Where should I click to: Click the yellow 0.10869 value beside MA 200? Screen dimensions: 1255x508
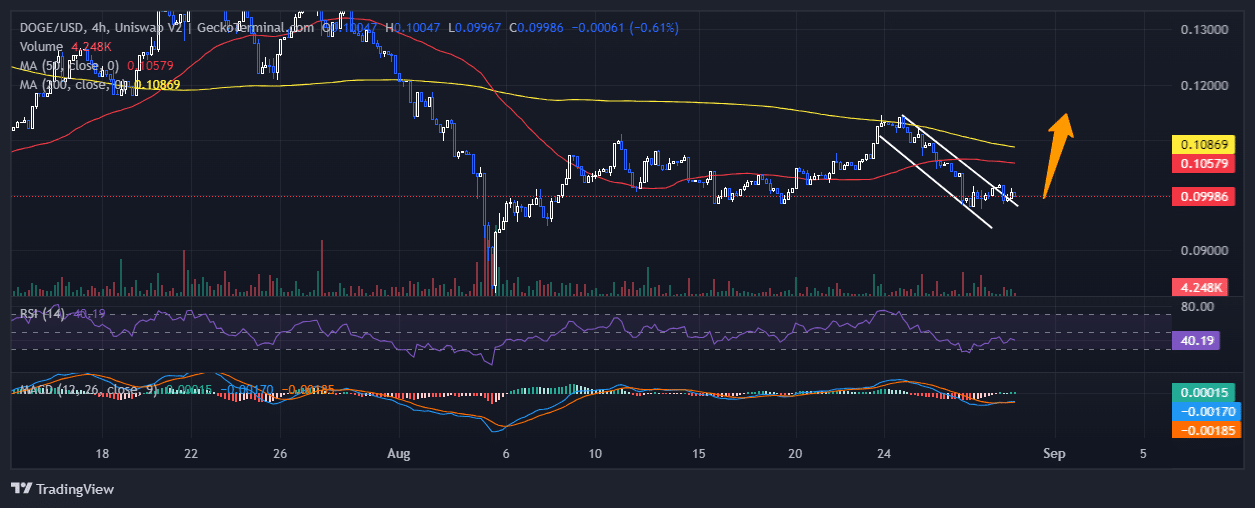[x=157, y=86]
